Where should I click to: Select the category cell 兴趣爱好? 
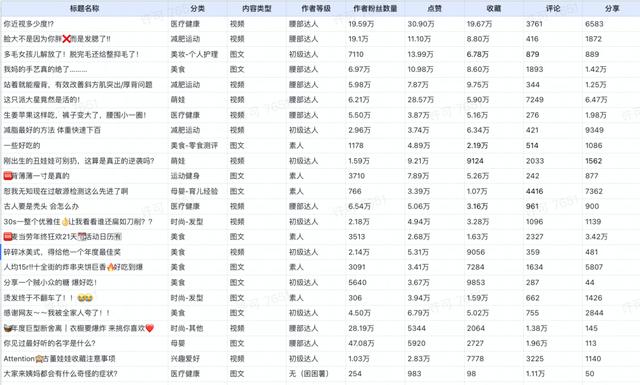point(185,359)
